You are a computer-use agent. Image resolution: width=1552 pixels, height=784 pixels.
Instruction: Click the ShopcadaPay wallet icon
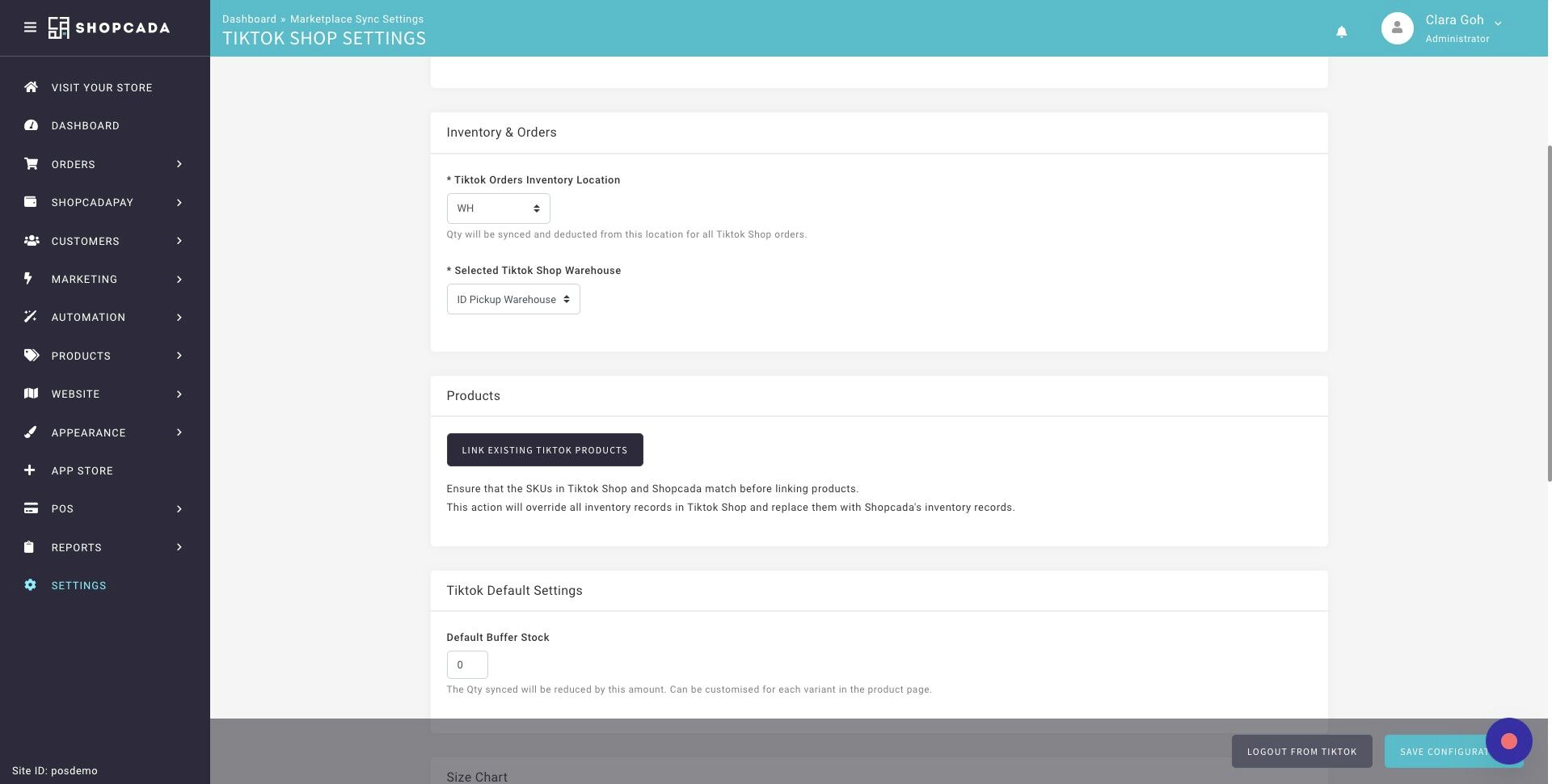(31, 202)
